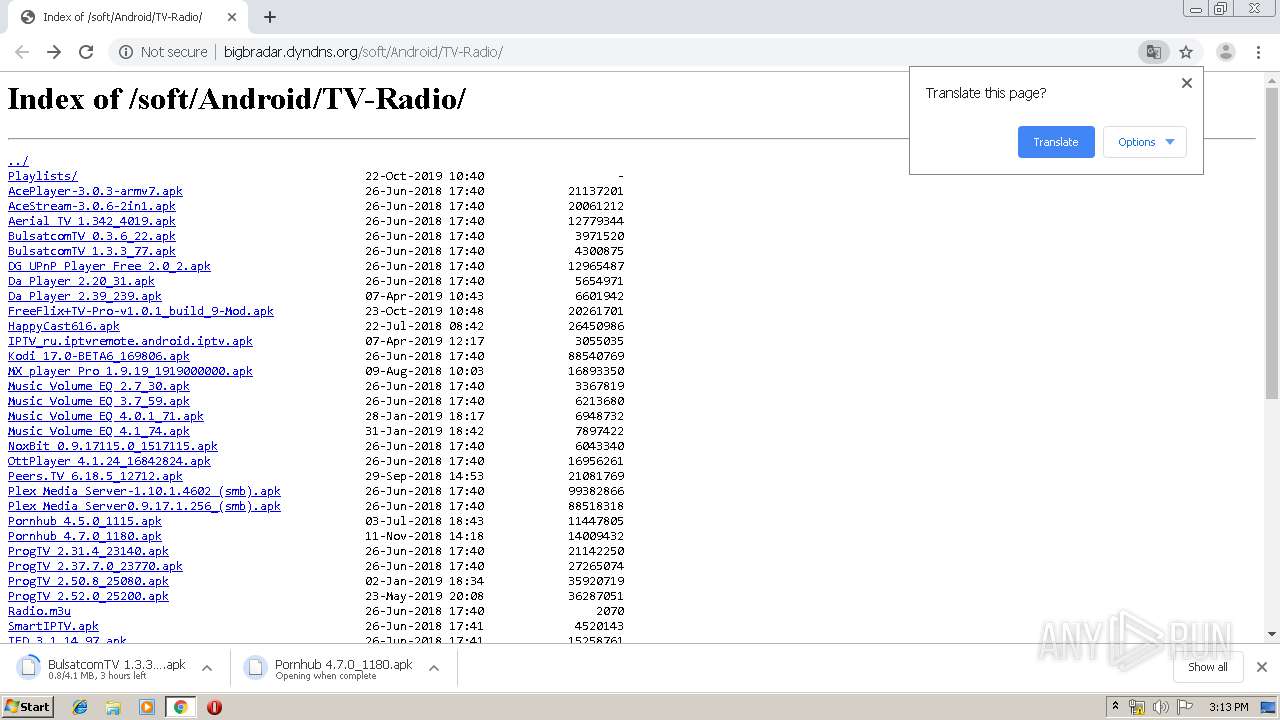The height and width of the screenshot is (720, 1280).
Task: Click Kodi_17.0-BETA6_169806.apk link
Action: 99,356
